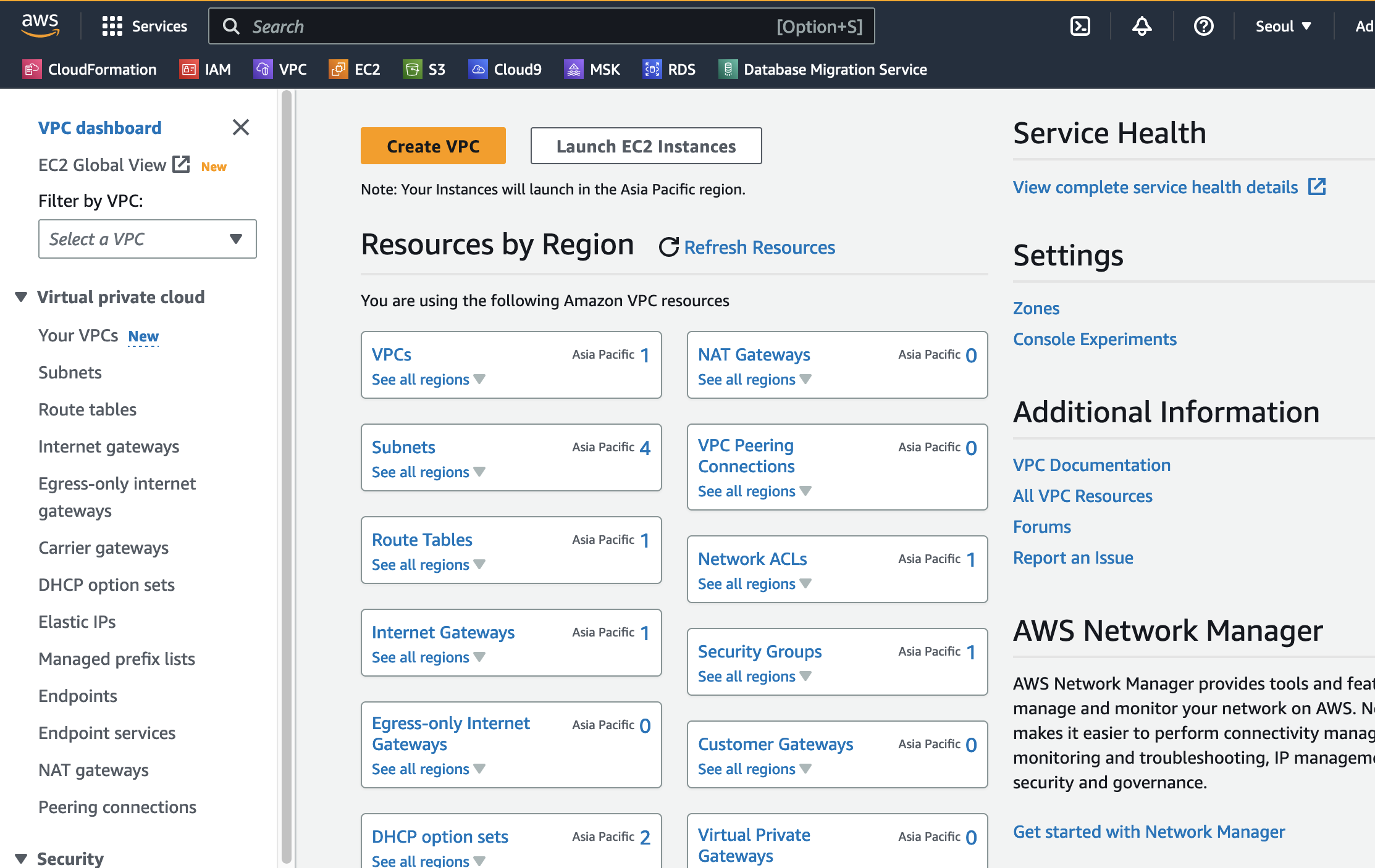Click the notifications bell icon
Image resolution: width=1375 pixels, height=868 pixels.
point(1142,26)
